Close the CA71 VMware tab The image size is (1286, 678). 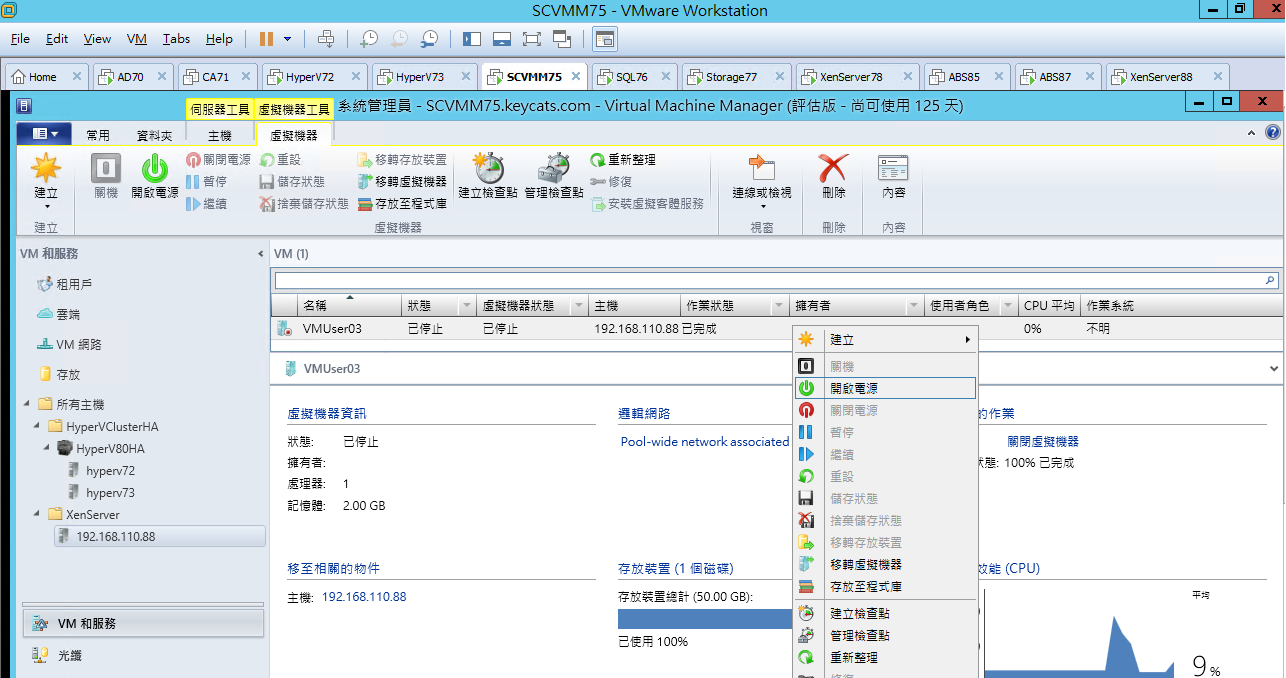coord(246,77)
